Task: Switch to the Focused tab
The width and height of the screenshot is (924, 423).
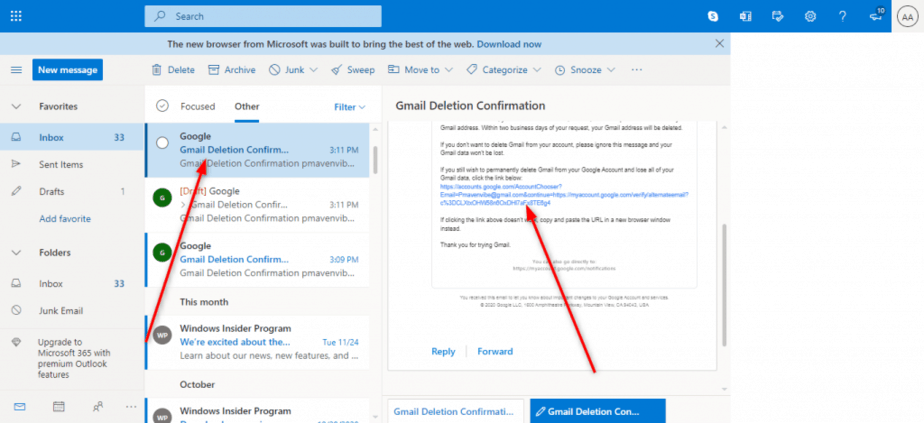Action: (x=197, y=107)
